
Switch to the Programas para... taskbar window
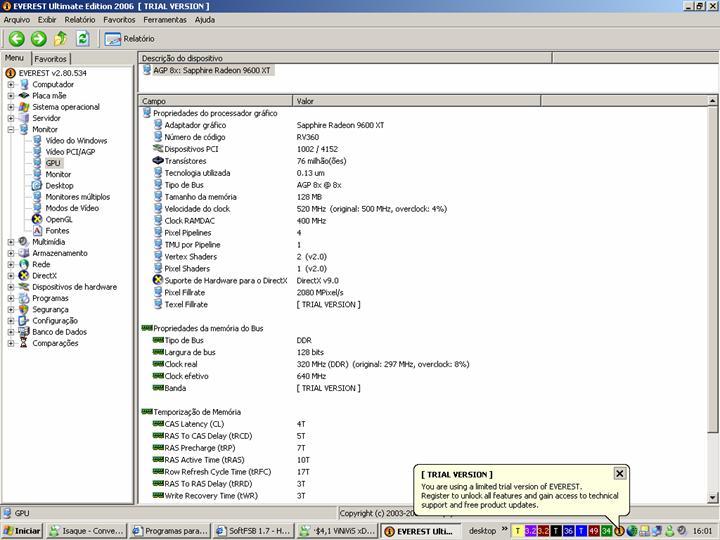170,531
